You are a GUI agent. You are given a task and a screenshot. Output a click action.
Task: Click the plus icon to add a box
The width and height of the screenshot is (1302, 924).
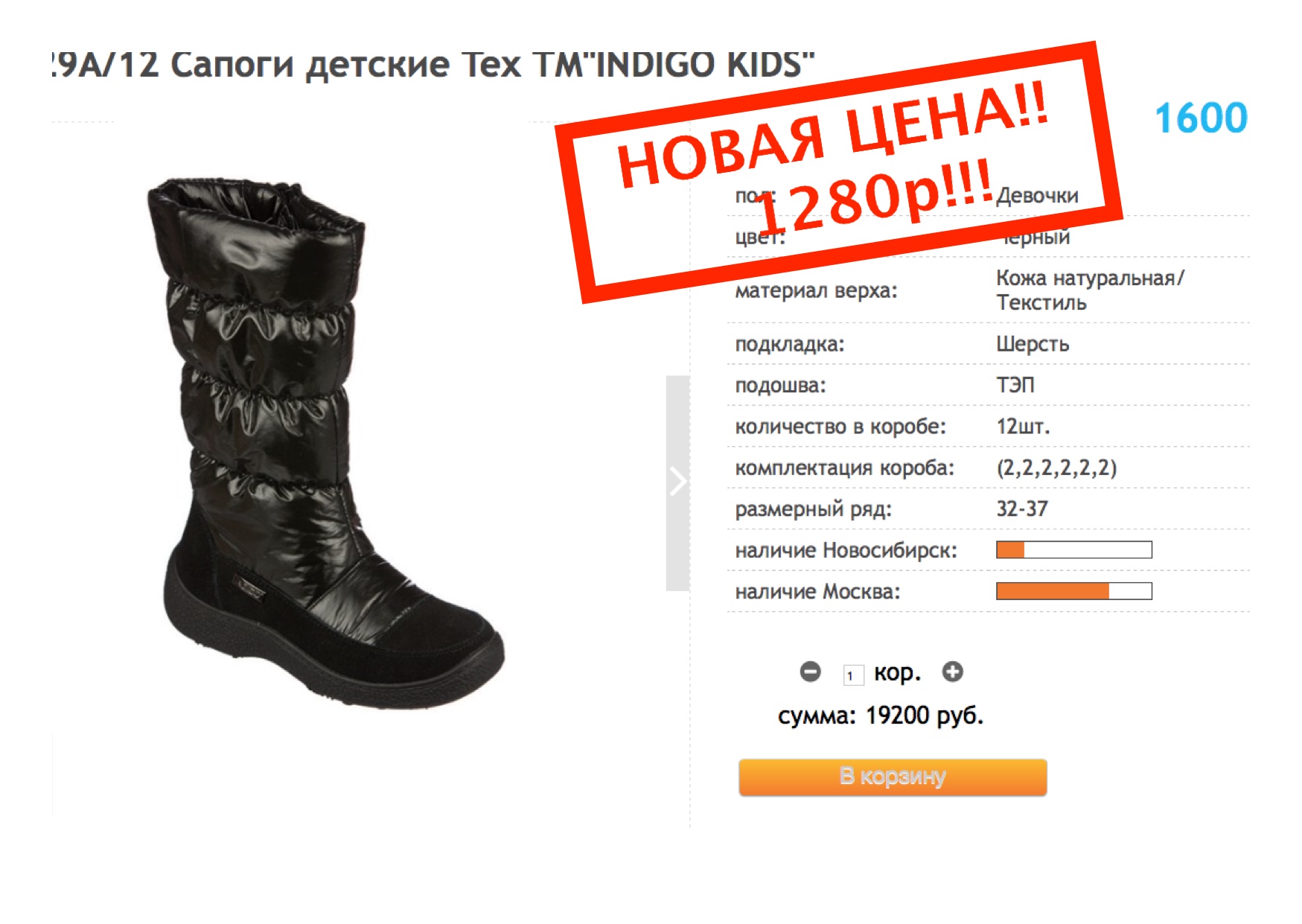952,672
